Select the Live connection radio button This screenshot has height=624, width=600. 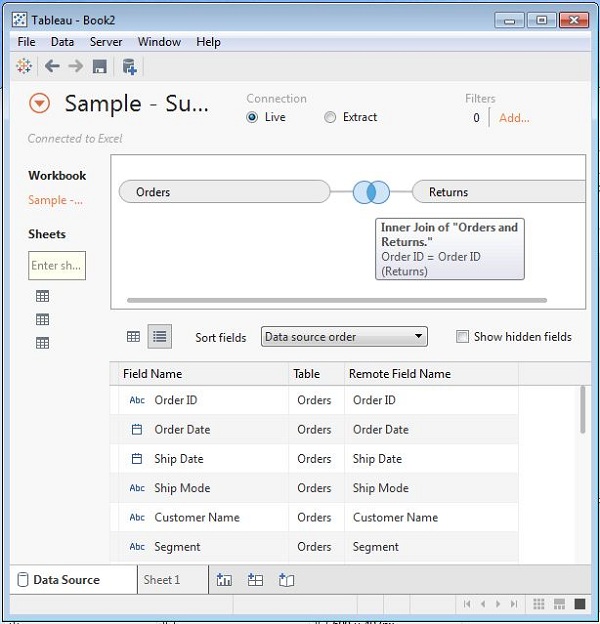point(252,117)
